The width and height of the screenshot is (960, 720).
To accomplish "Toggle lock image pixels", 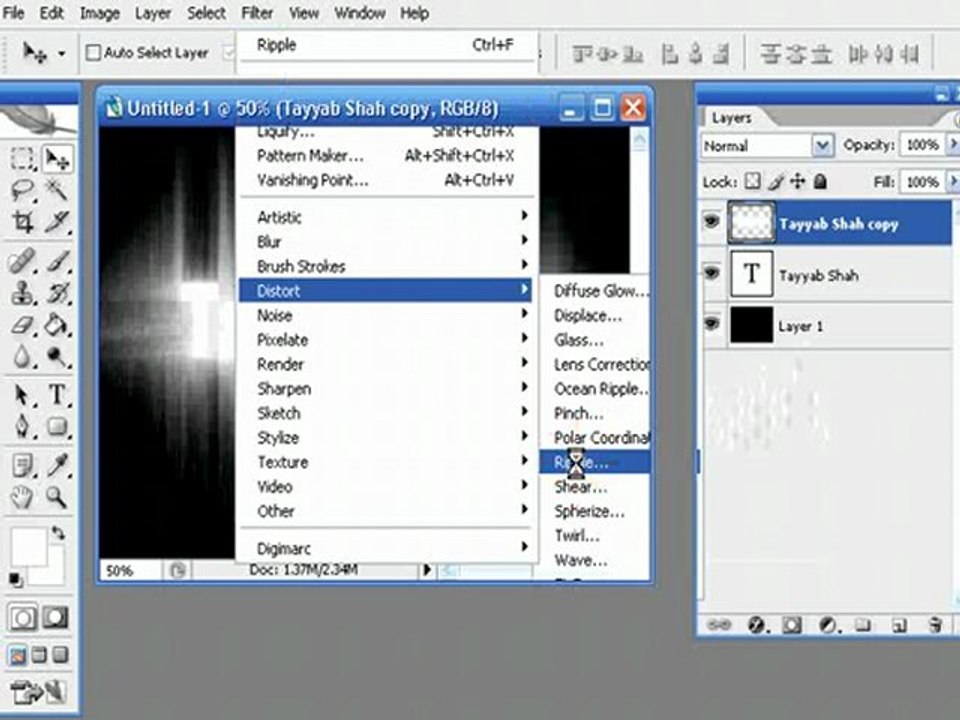I will [x=776, y=181].
